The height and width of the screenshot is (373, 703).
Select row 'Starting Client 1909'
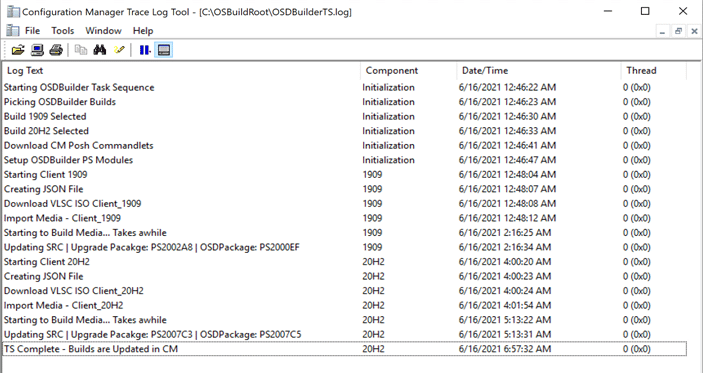coord(344,174)
